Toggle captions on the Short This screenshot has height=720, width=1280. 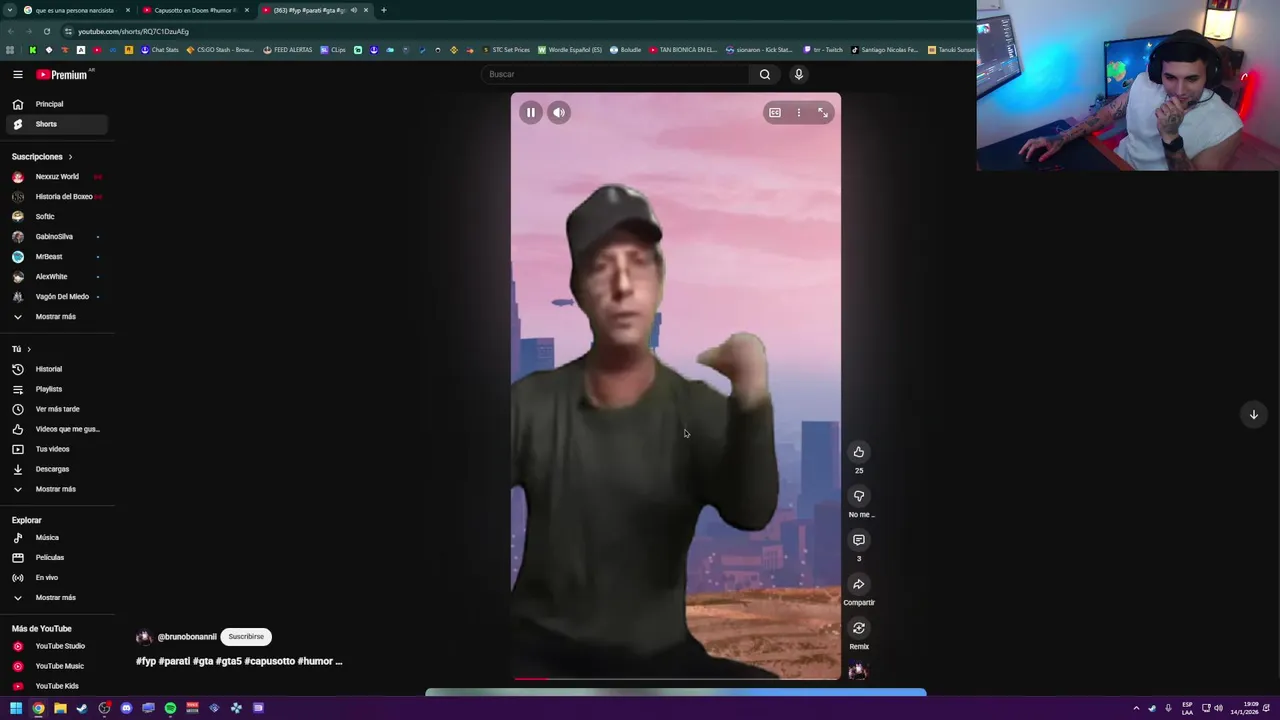(774, 112)
